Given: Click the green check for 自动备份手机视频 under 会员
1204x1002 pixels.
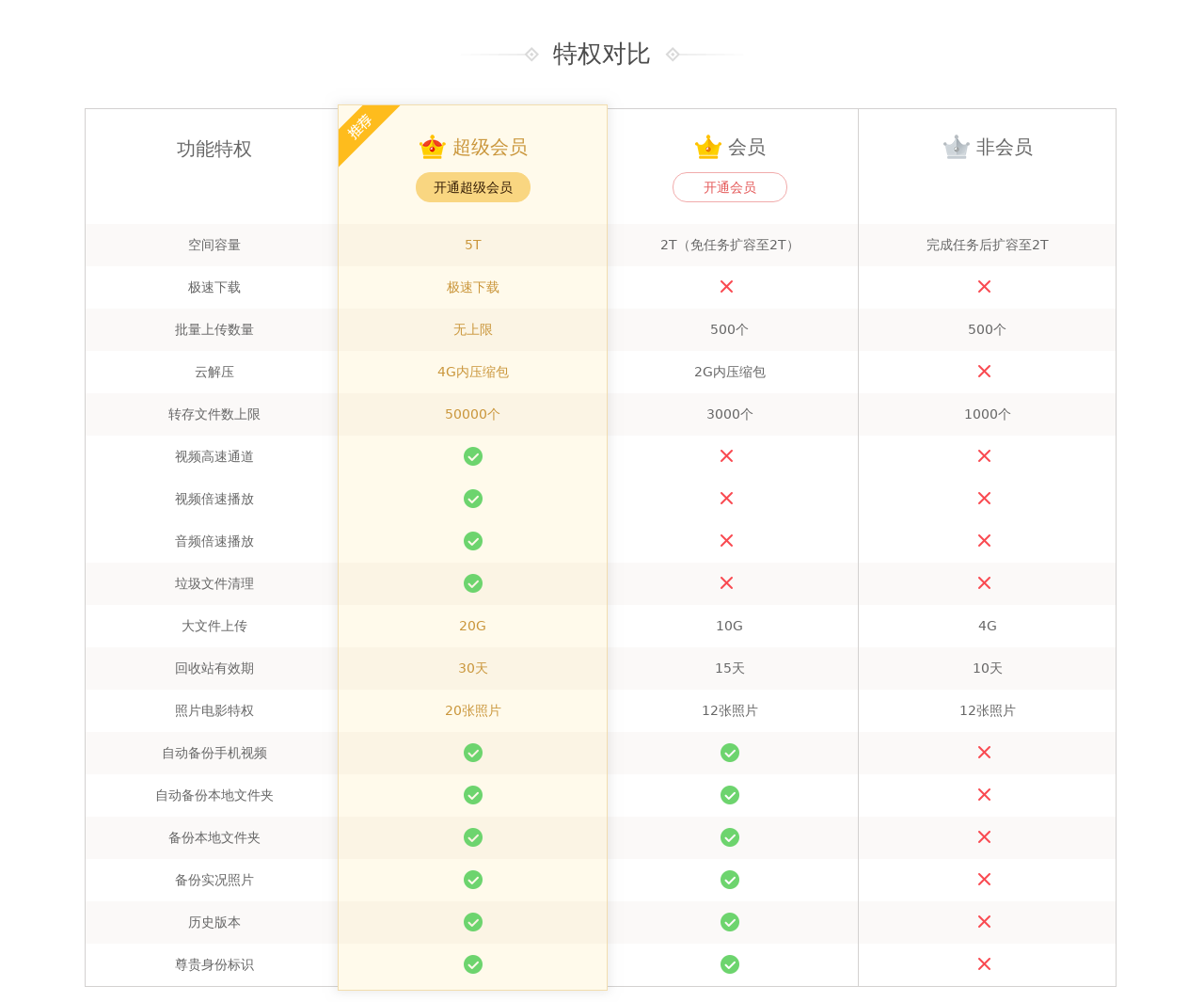Looking at the screenshot, I should click(x=729, y=753).
